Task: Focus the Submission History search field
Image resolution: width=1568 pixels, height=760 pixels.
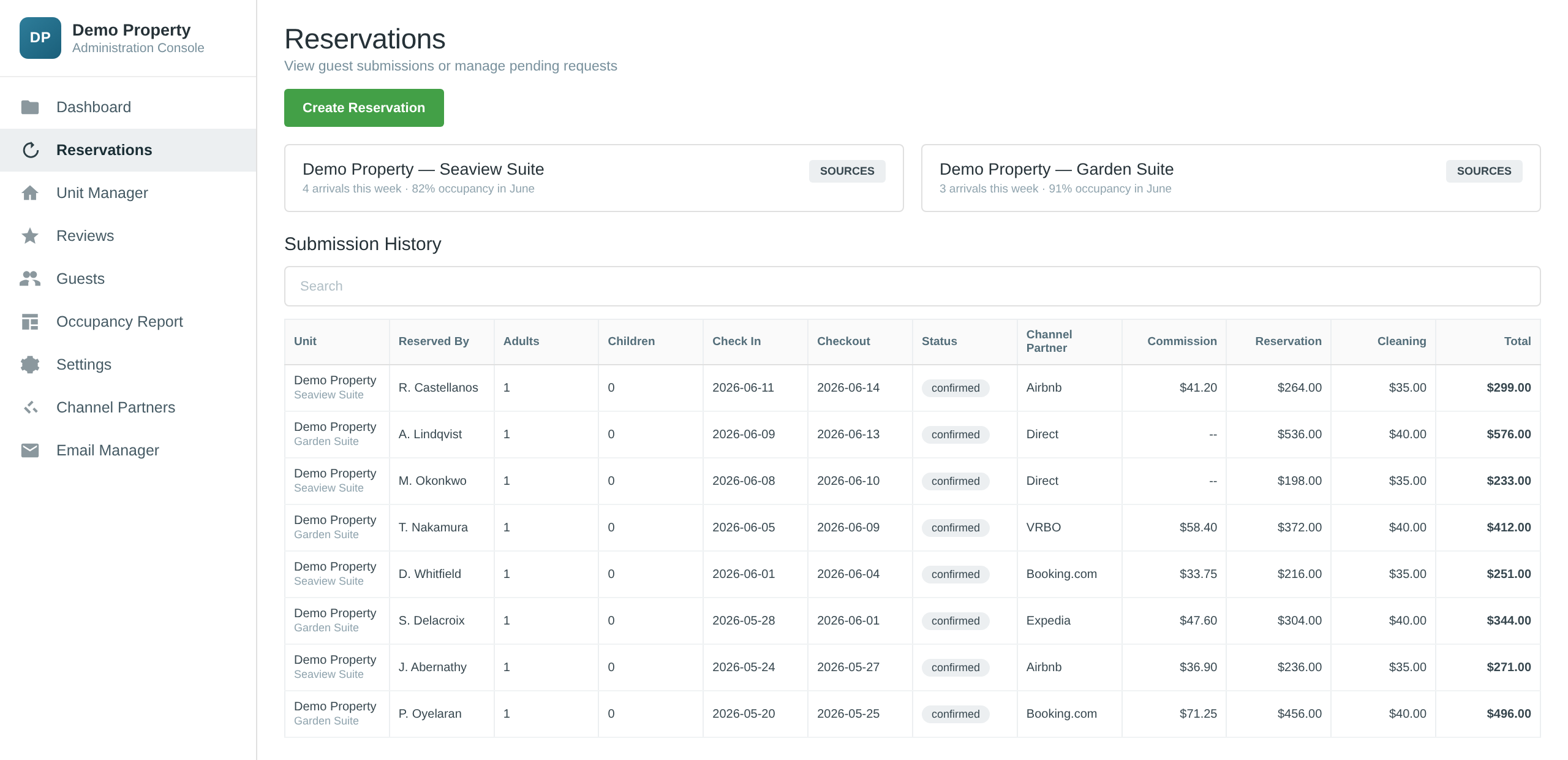Action: (912, 286)
